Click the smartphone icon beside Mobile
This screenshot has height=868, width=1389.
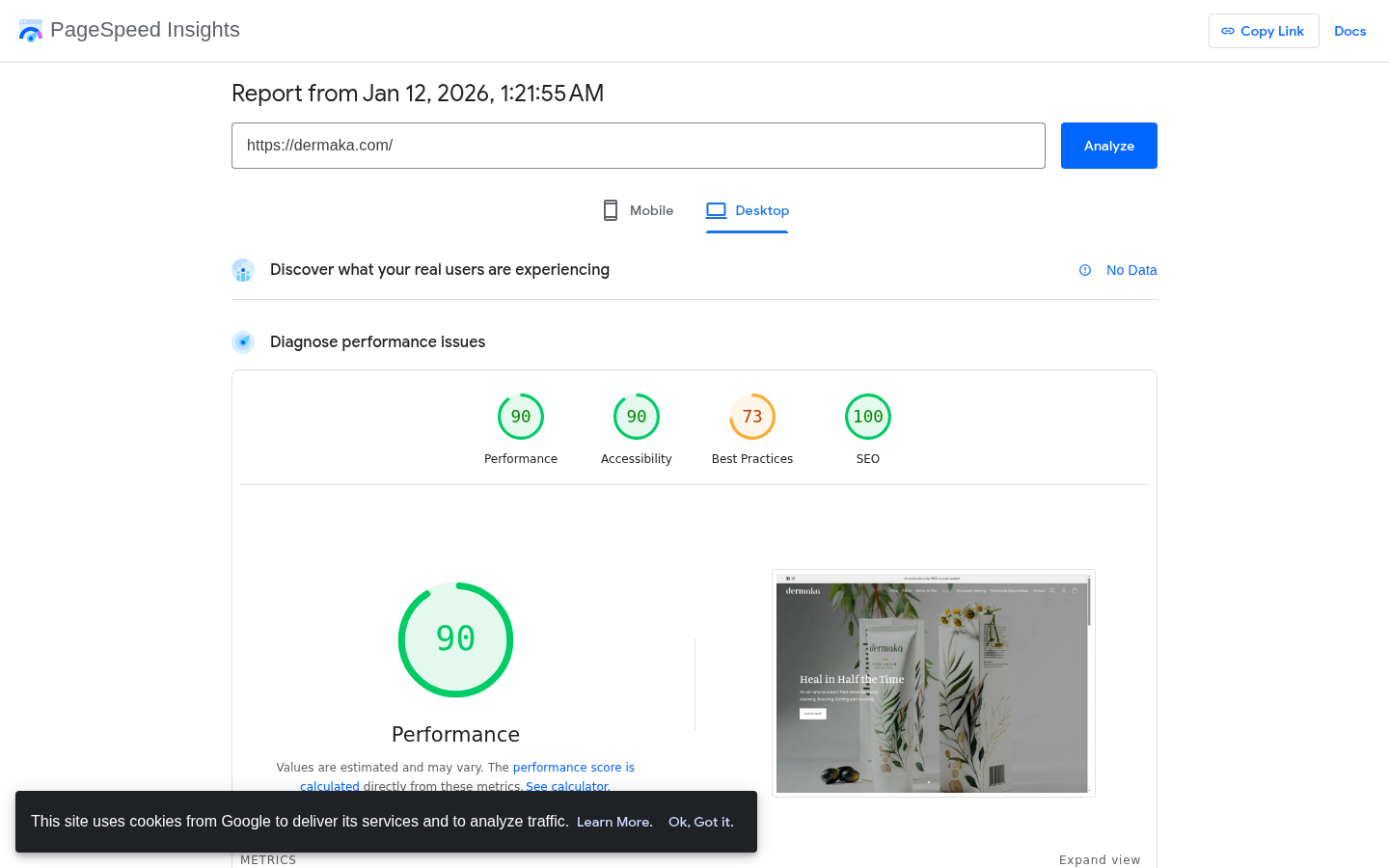click(610, 209)
